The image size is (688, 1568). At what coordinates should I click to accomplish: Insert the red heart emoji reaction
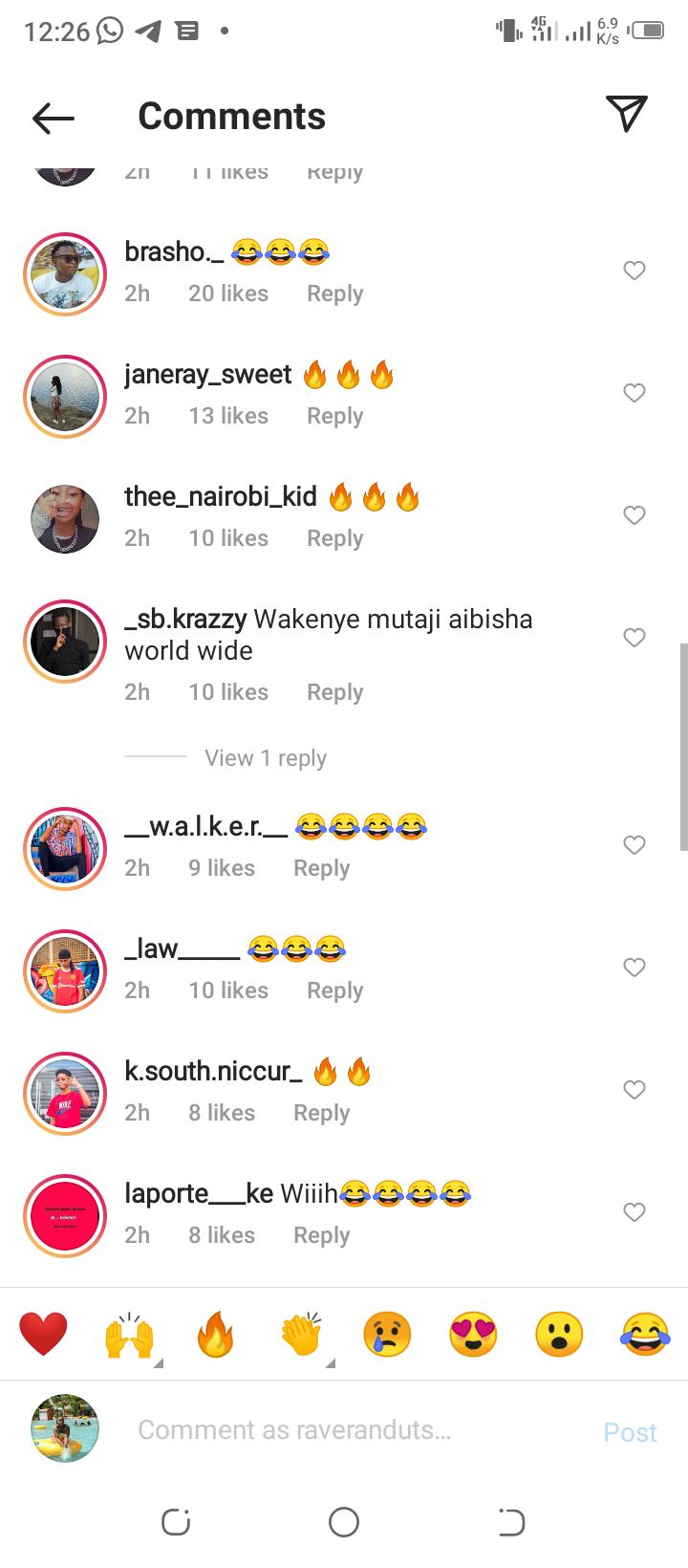pyautogui.click(x=43, y=1335)
